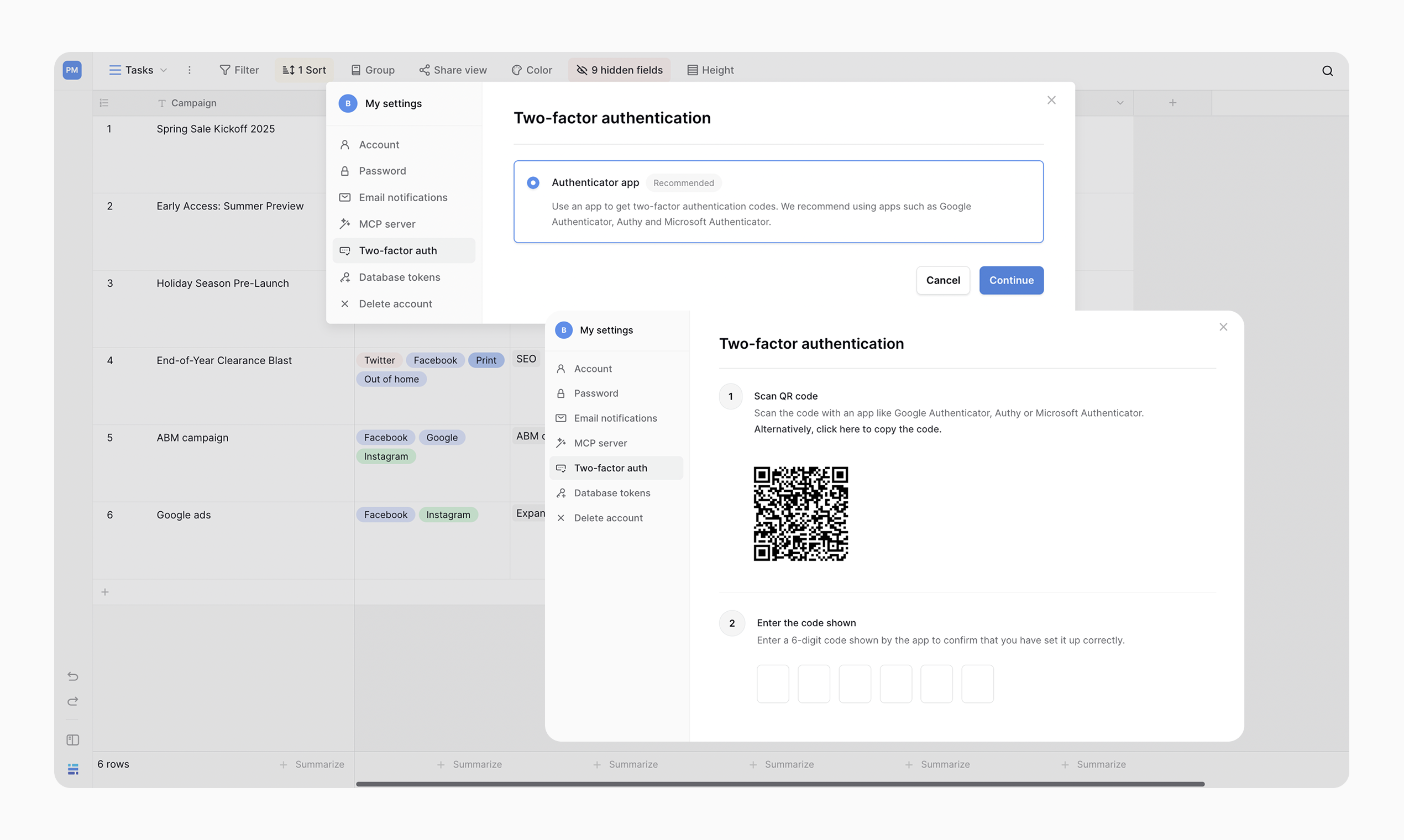Open the three-dot view options menu

190,70
